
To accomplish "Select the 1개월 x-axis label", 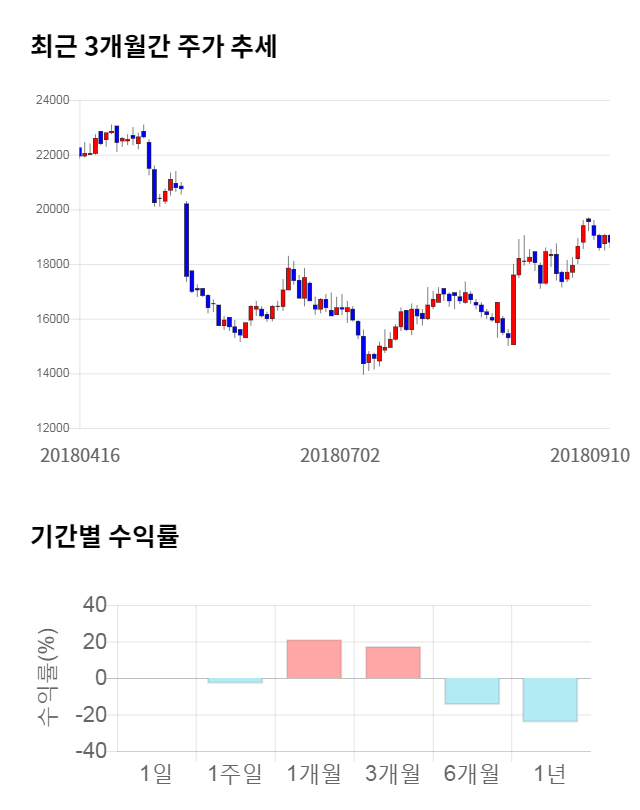I will click(314, 773).
